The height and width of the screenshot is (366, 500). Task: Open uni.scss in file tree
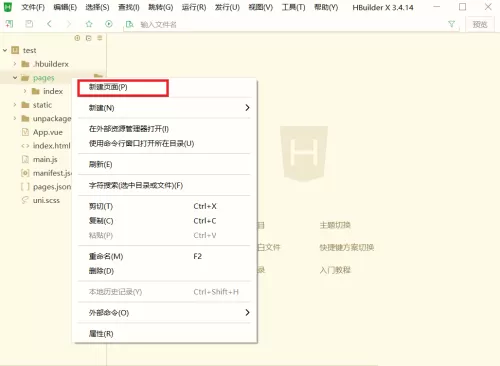tap(46, 201)
